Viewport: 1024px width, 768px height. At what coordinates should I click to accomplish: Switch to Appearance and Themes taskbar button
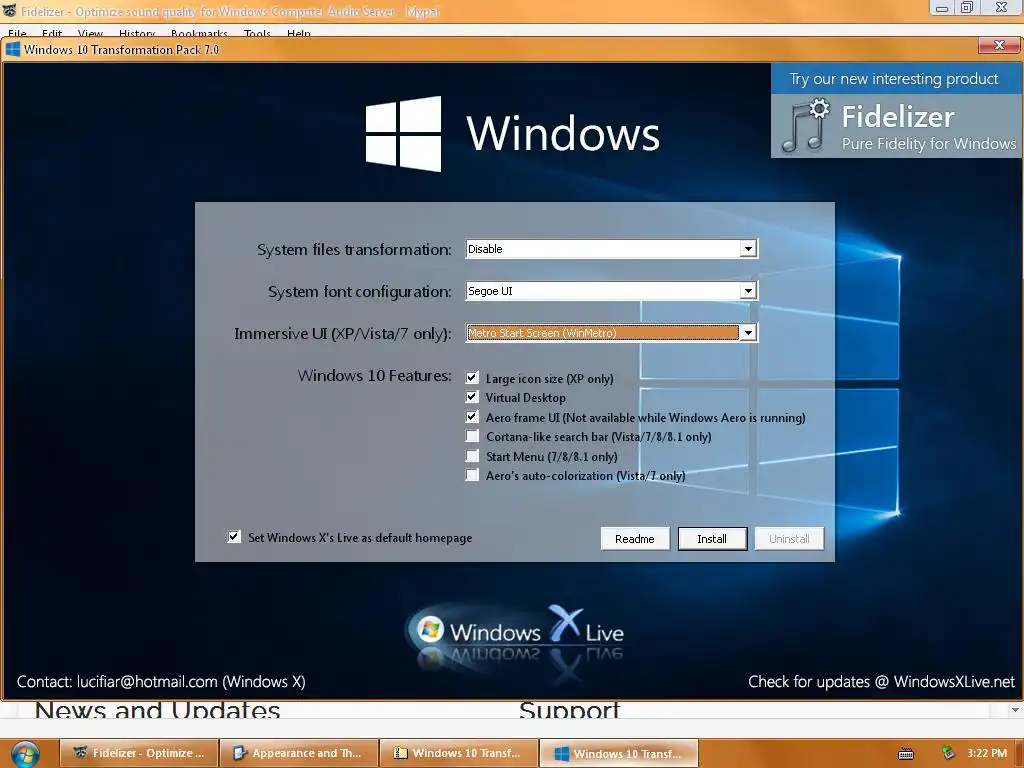coord(298,753)
